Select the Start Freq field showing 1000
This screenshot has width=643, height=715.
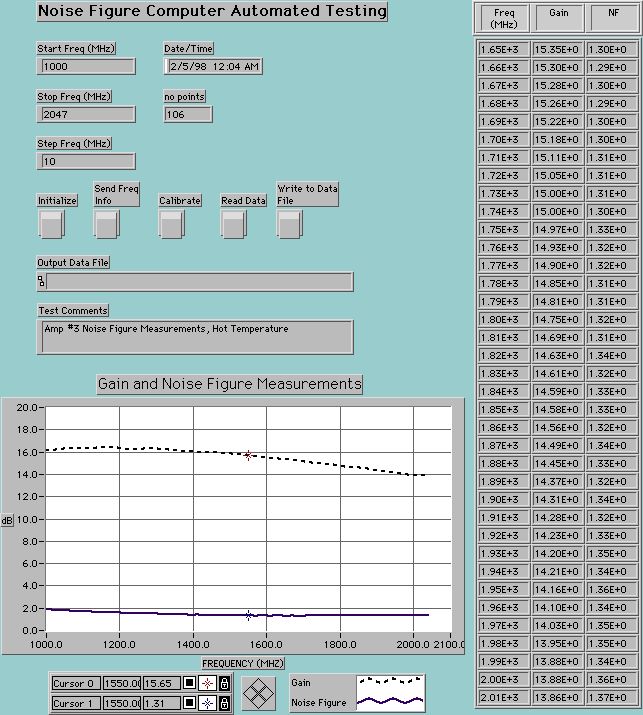click(x=86, y=67)
